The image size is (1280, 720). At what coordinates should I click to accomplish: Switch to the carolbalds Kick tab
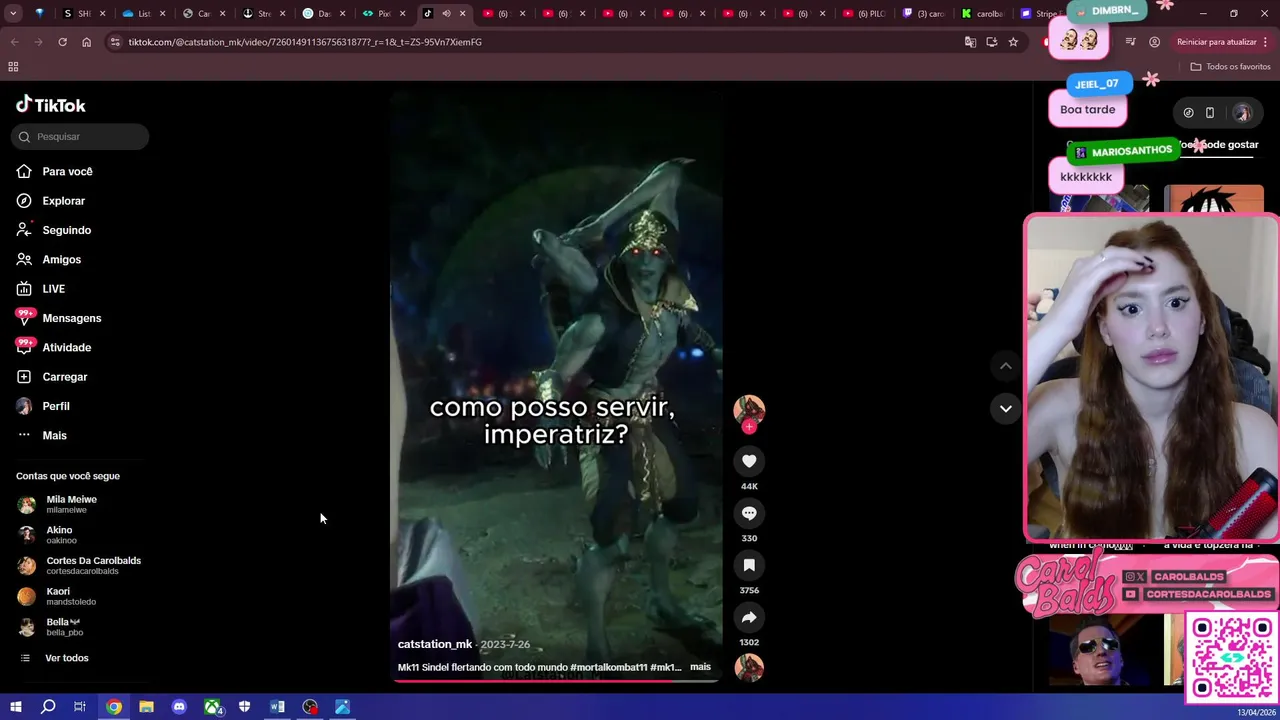[x=981, y=14]
